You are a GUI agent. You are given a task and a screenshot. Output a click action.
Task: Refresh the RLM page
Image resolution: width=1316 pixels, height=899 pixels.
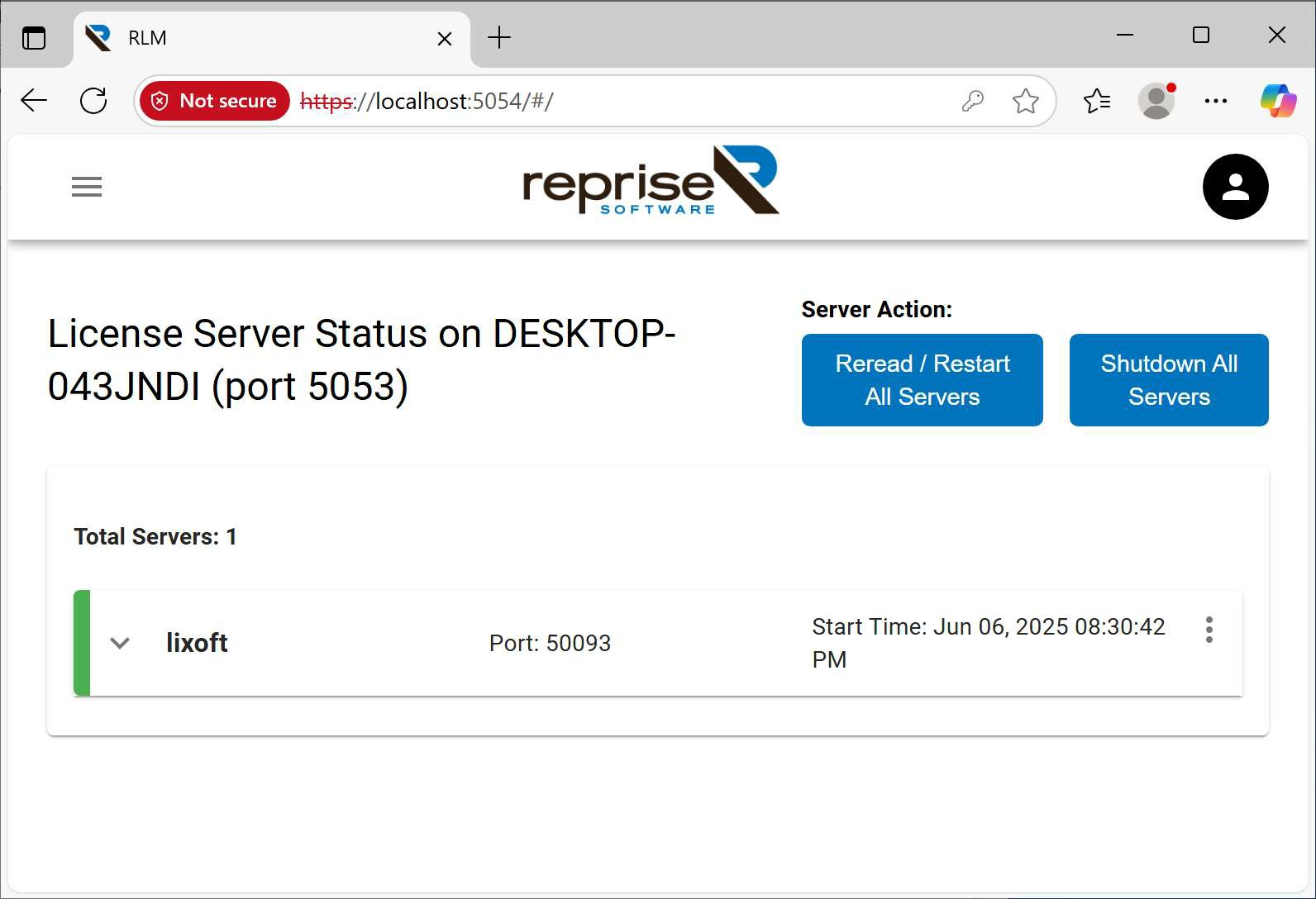(x=93, y=101)
